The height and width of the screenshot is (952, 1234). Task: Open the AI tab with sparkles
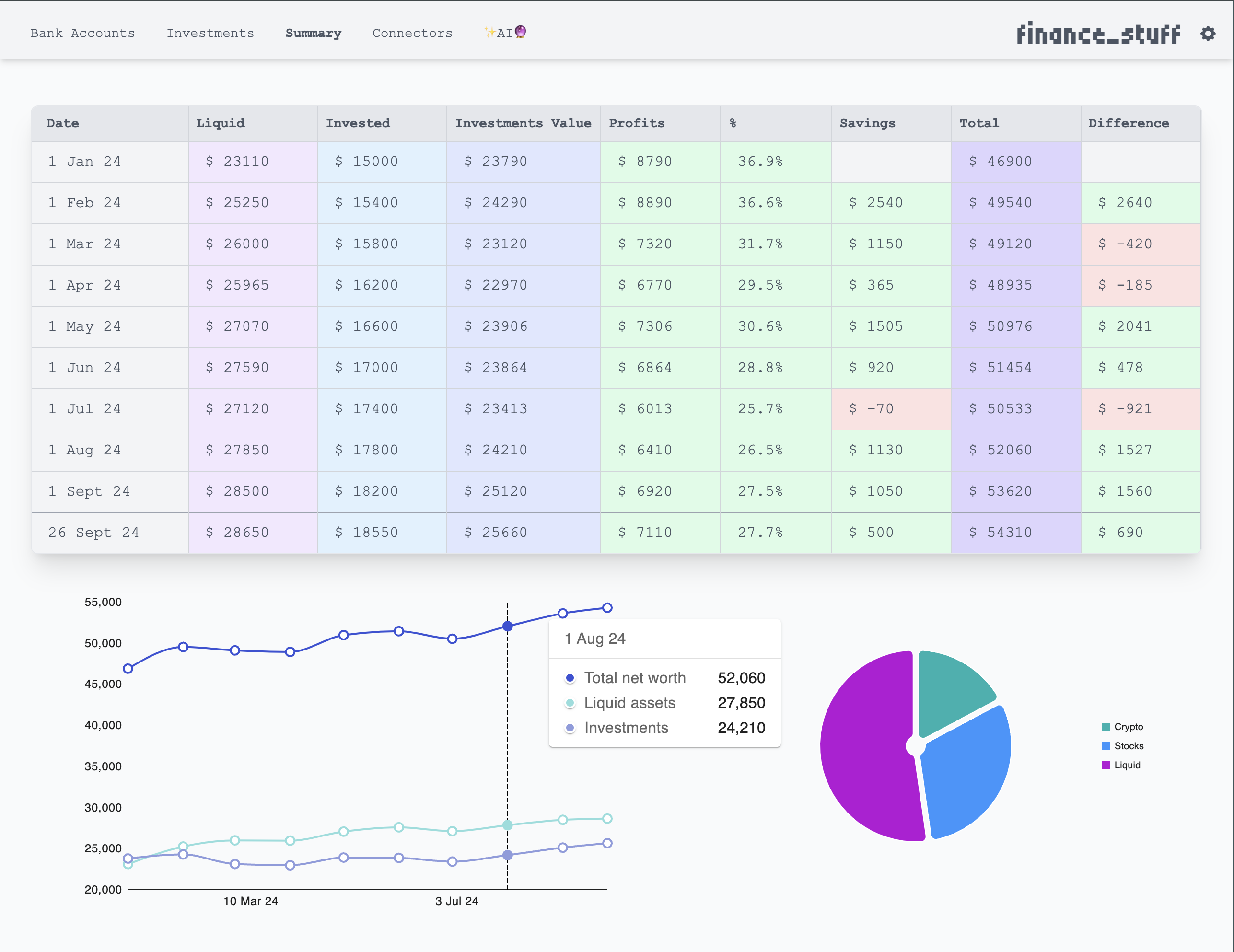point(504,33)
